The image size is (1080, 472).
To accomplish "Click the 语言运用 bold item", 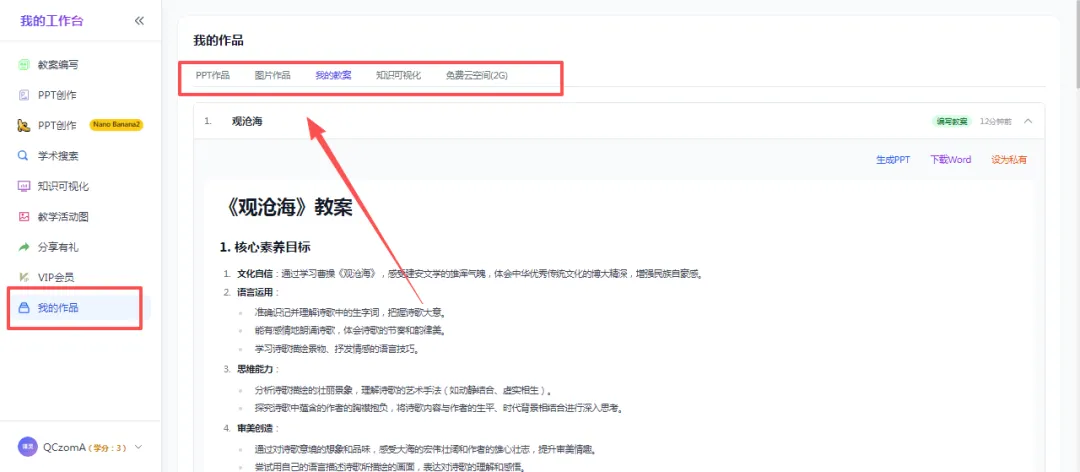I will [256, 292].
